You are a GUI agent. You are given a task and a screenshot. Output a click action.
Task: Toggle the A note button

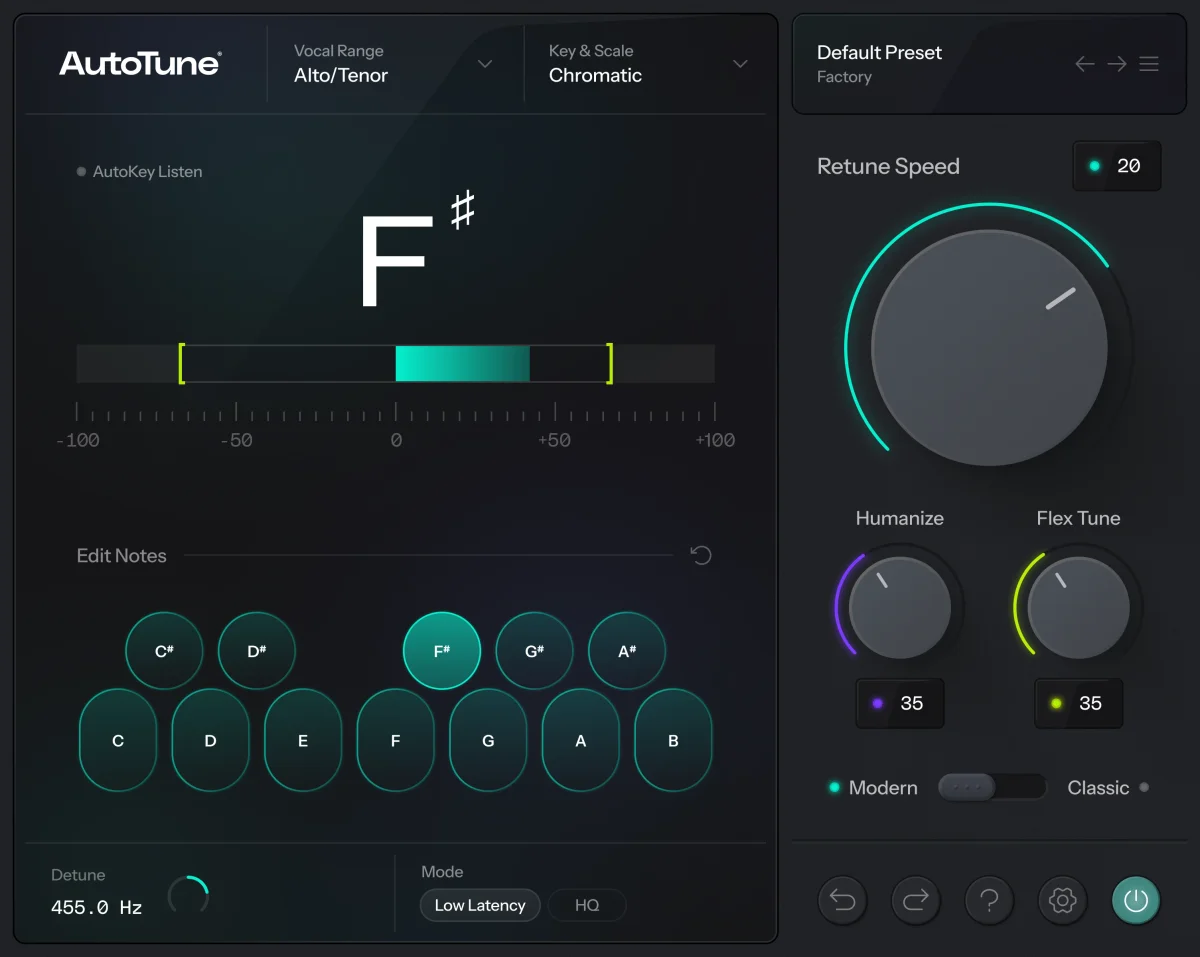click(581, 741)
